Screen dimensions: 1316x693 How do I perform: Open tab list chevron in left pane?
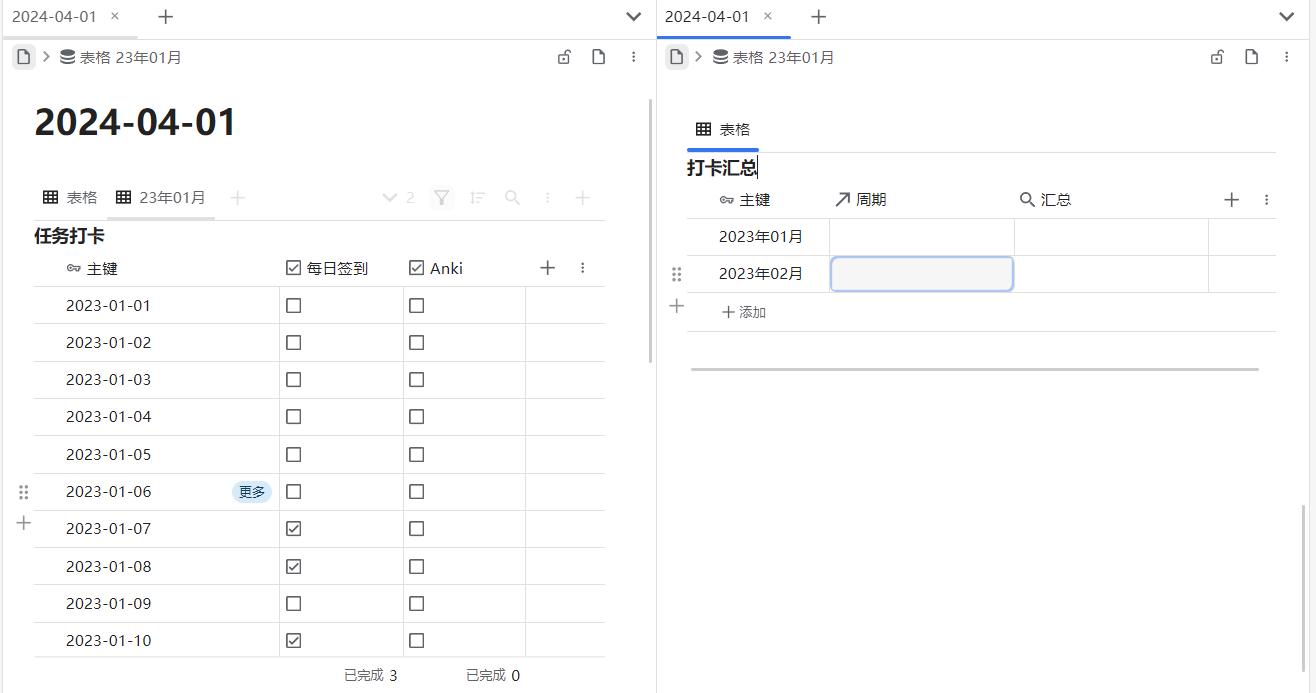[x=633, y=17]
